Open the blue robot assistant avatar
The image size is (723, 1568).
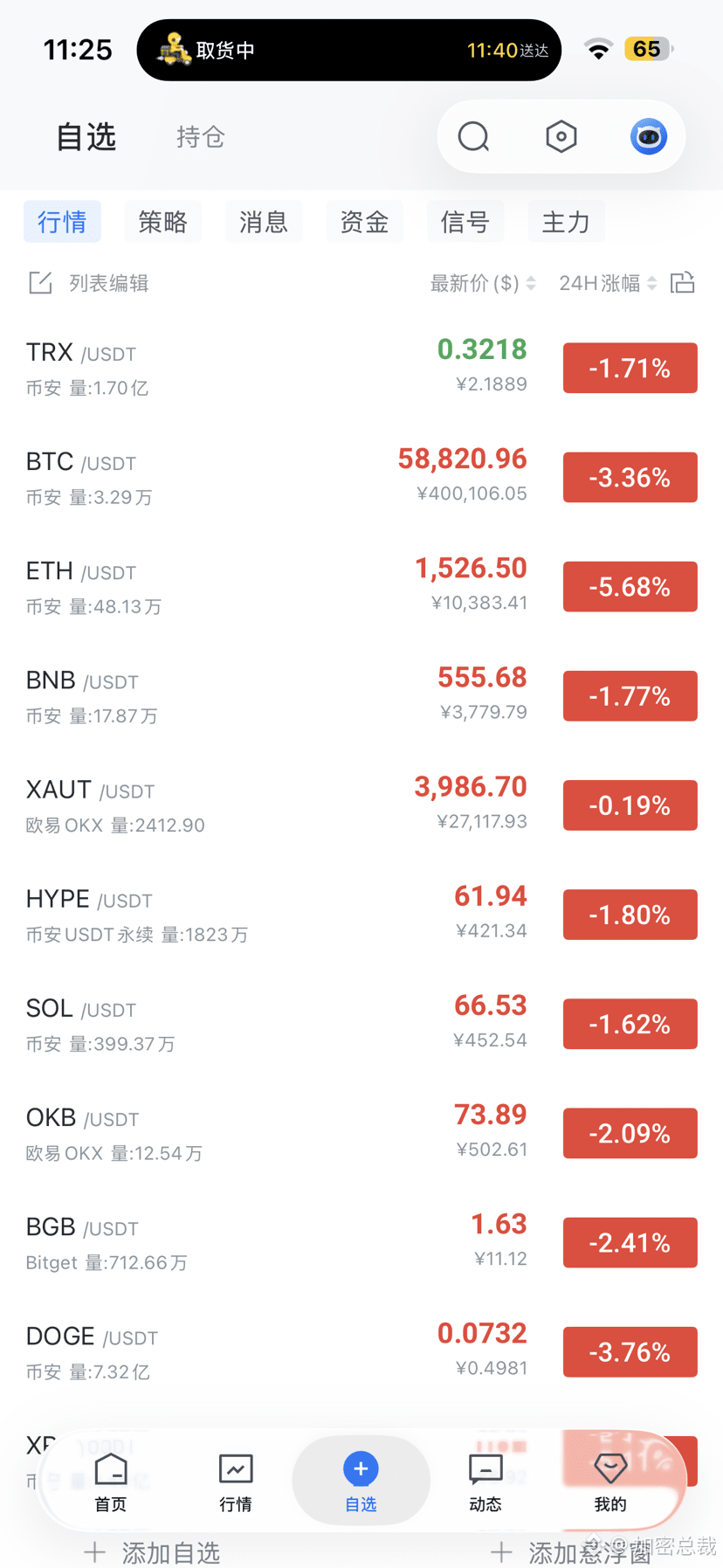pos(649,136)
